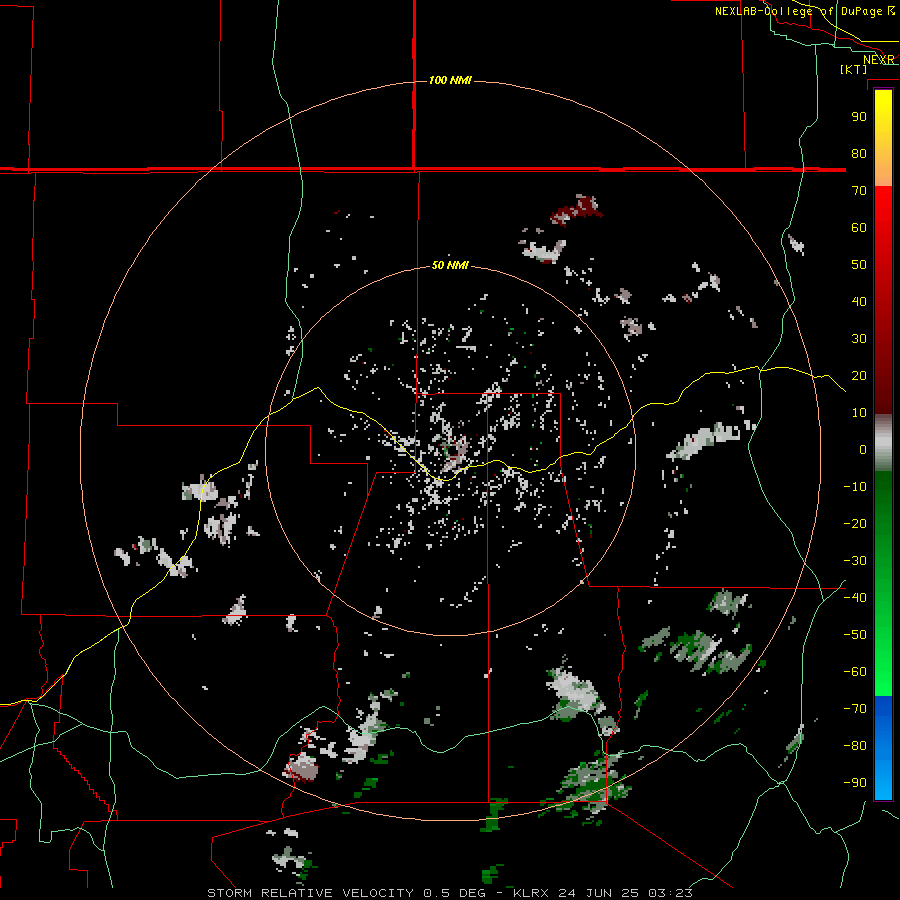Viewport: 900px width, 900px height.
Task: Click the gray zero-velocity color bar segment
Action: [x=883, y=443]
